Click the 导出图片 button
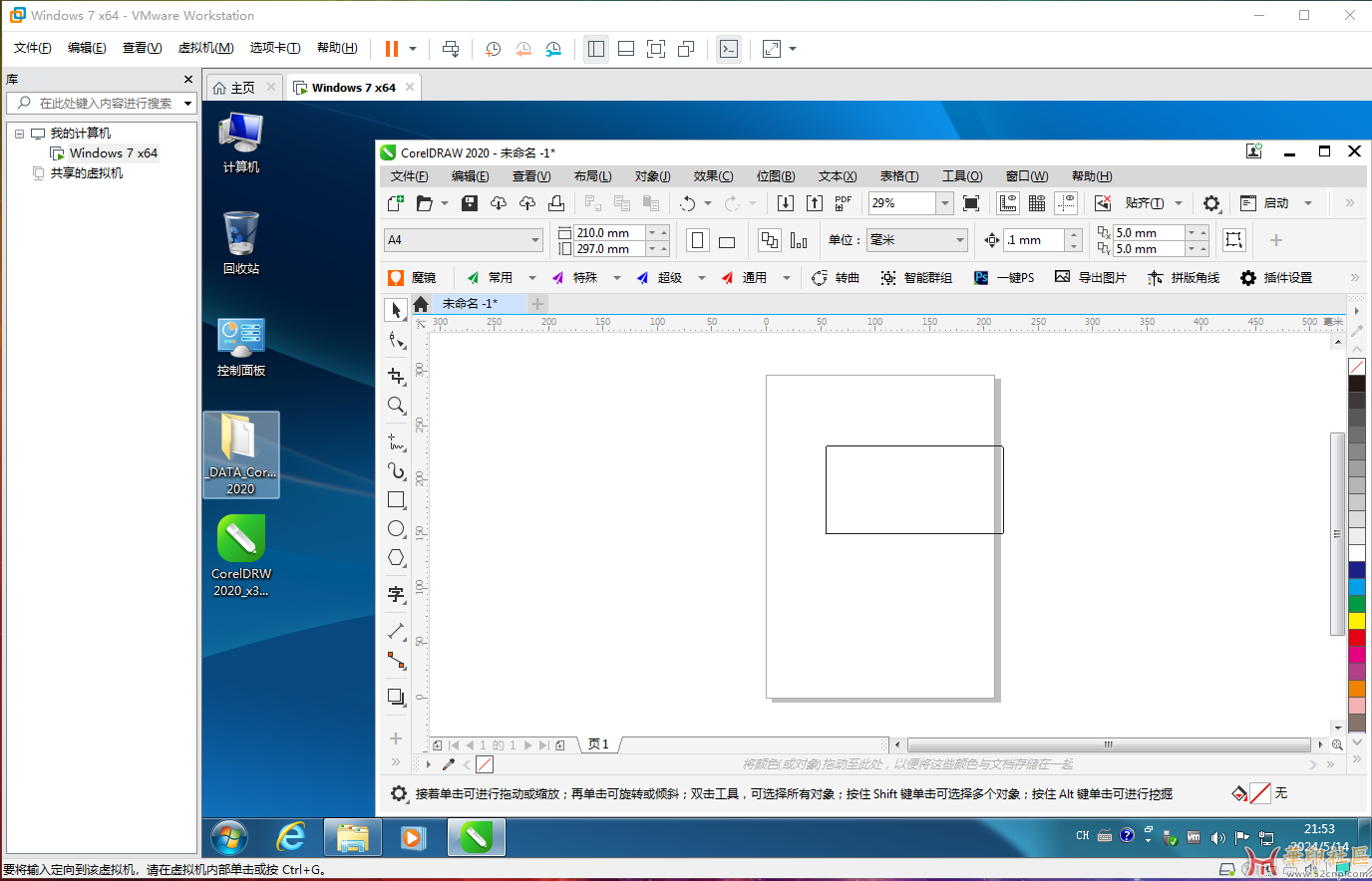 [x=1091, y=278]
